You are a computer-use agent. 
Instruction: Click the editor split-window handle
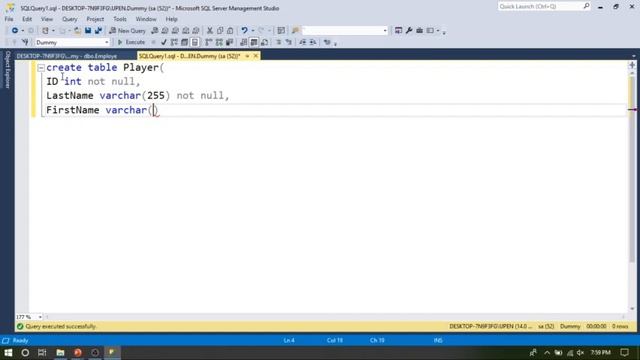point(632,64)
